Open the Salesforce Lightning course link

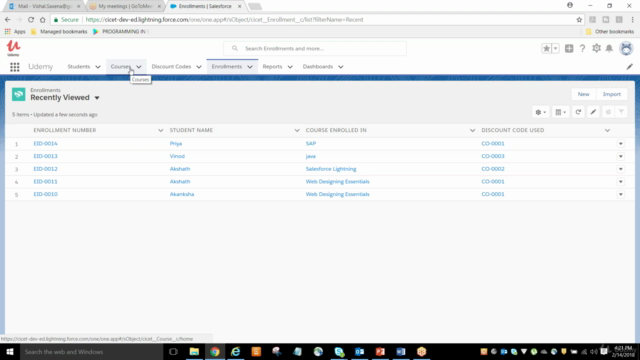331,169
